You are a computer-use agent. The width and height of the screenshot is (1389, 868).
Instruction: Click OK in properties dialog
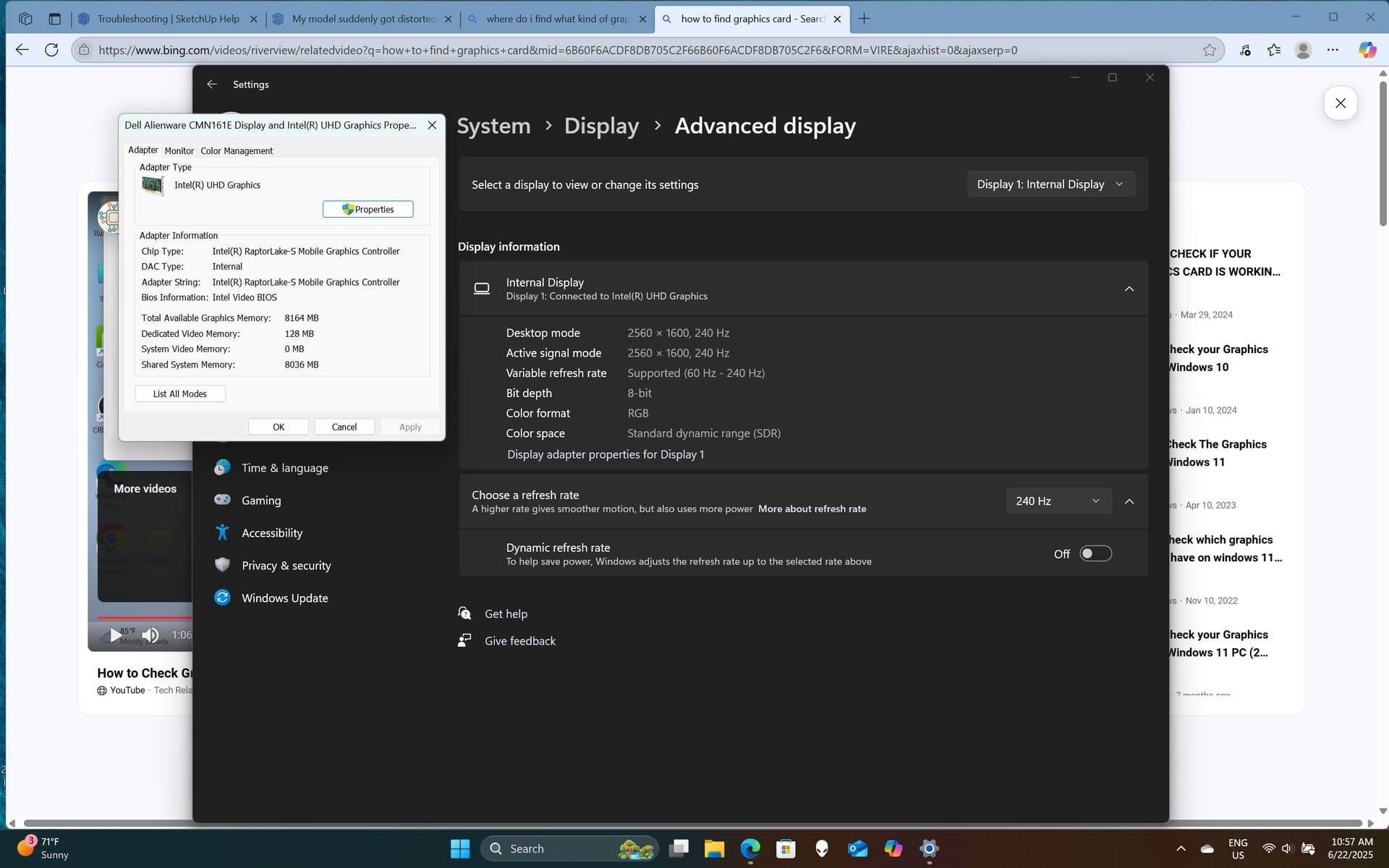coord(279,427)
